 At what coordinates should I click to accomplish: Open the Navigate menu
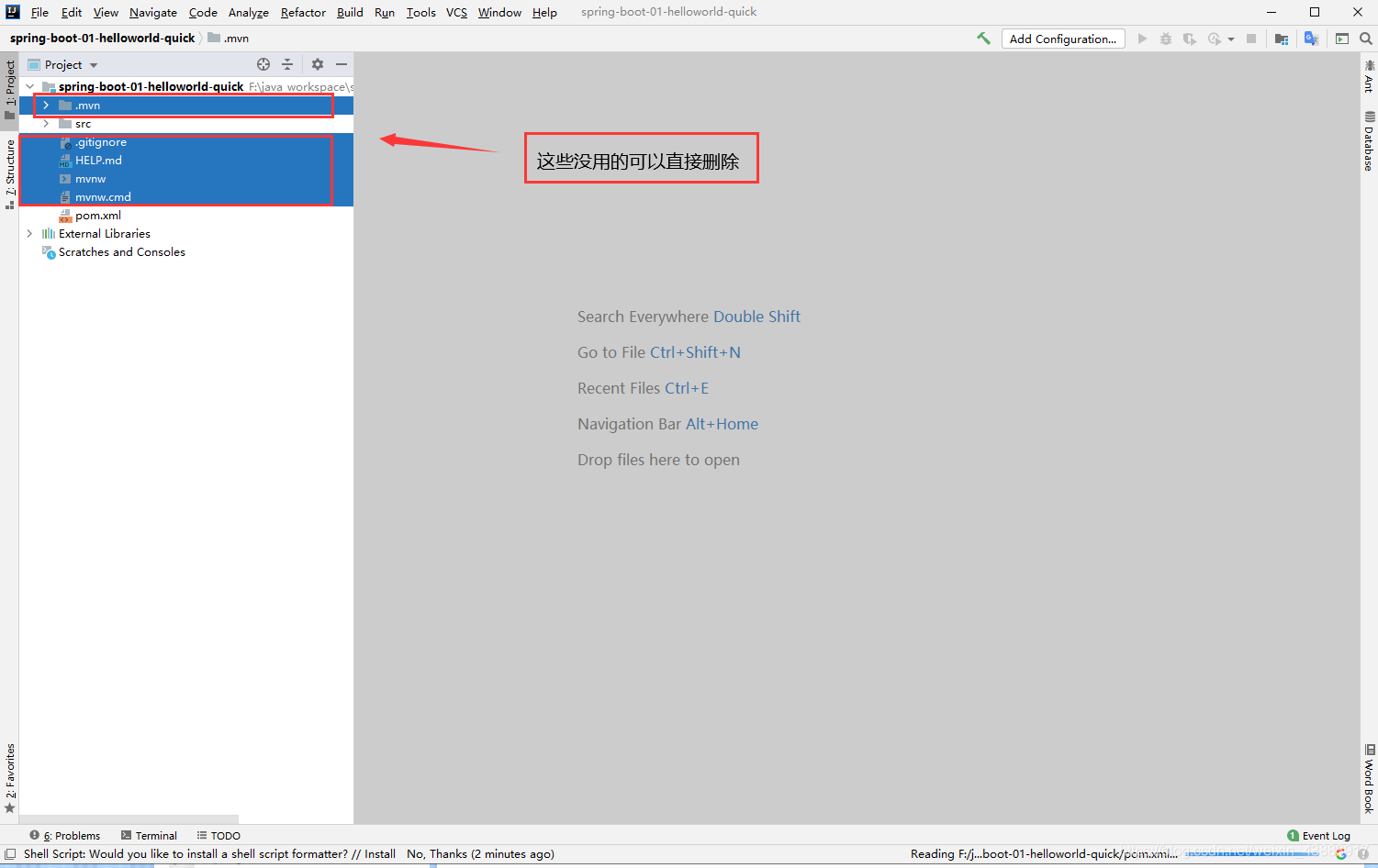click(153, 12)
